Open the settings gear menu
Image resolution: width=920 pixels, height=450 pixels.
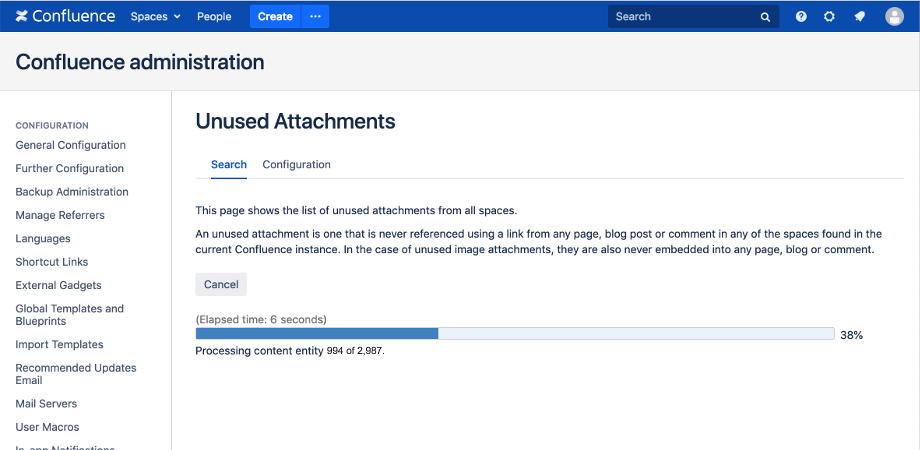click(x=829, y=16)
